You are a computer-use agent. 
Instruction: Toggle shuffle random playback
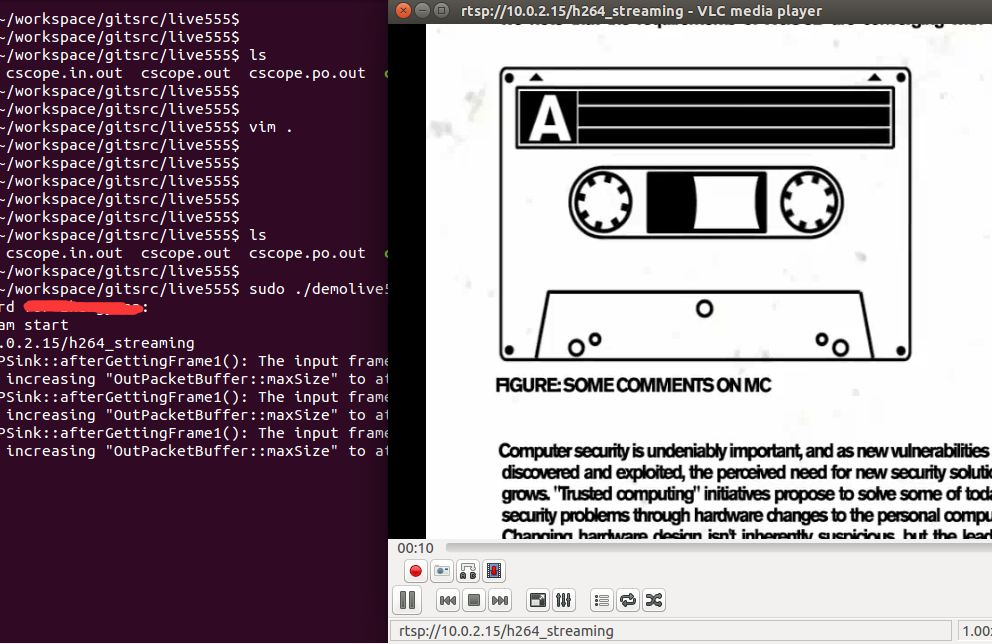tap(654, 600)
